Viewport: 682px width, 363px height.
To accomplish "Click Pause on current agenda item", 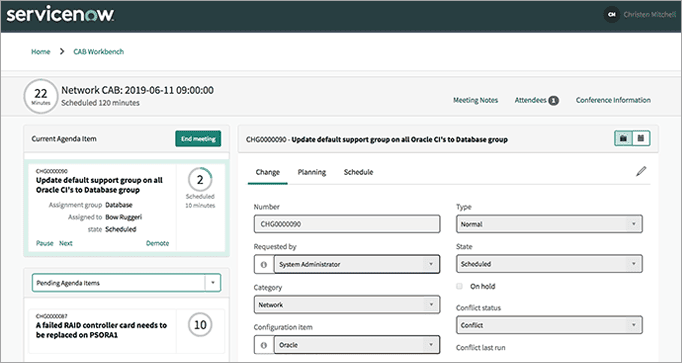I will point(44,243).
